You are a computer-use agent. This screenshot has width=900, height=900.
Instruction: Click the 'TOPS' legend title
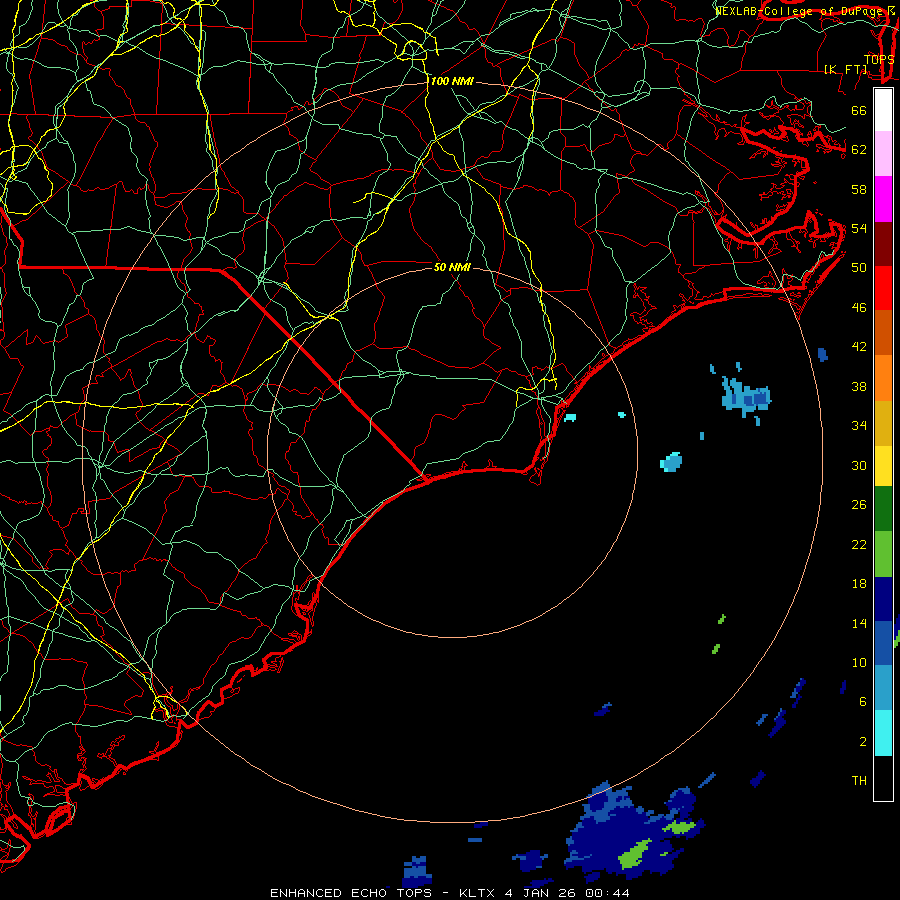(x=879, y=59)
